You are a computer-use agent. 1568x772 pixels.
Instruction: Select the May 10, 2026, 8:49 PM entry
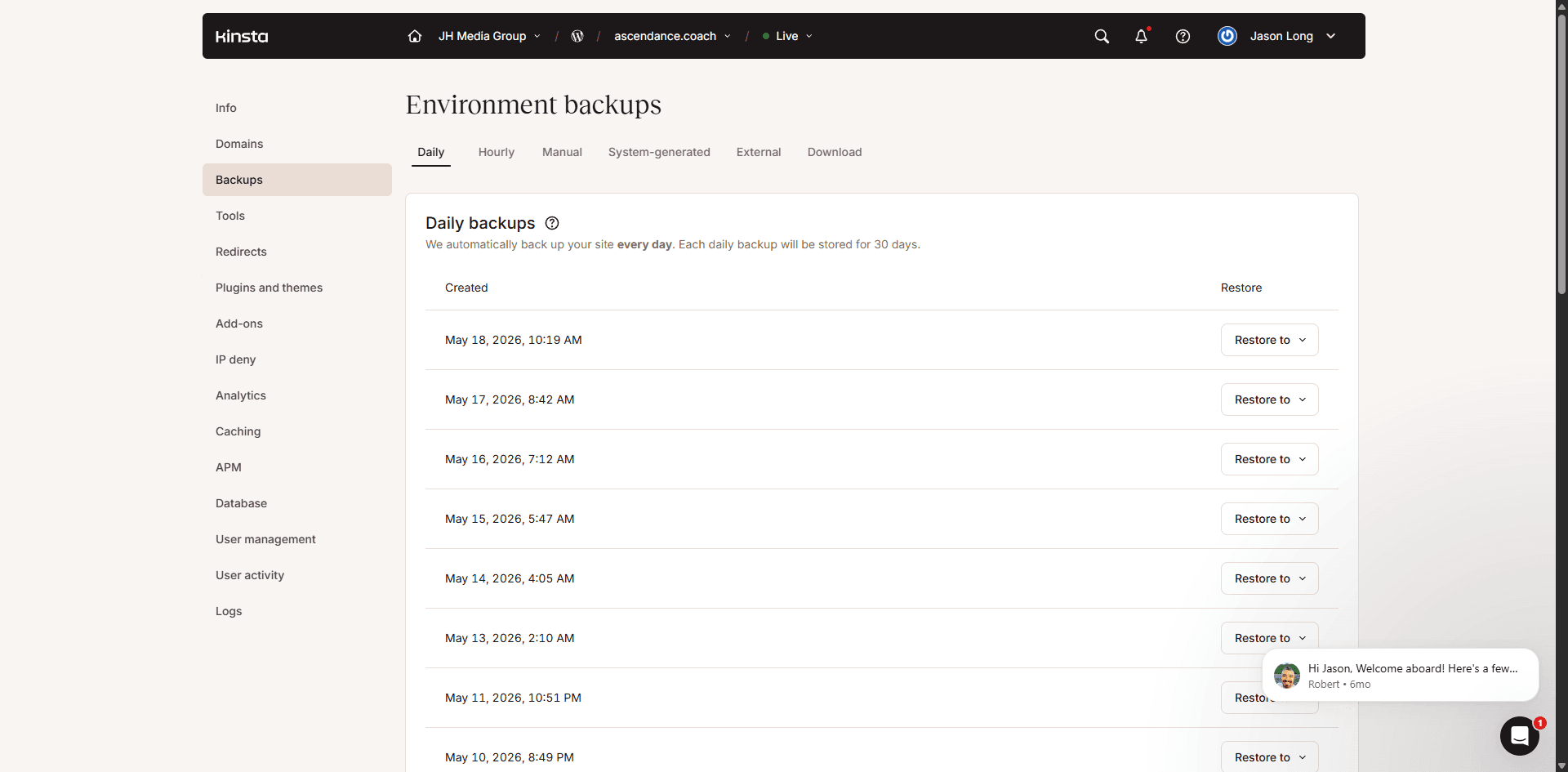510,757
